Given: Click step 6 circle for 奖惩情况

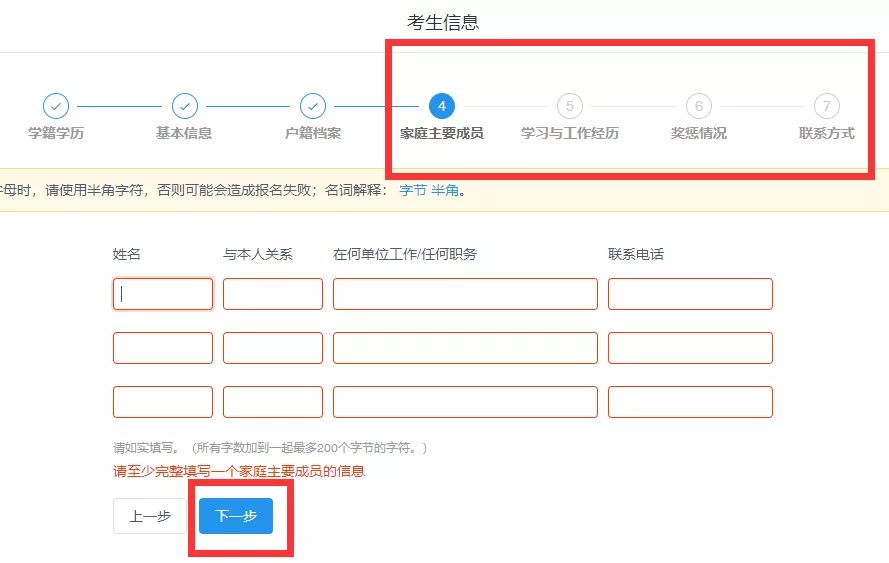Looking at the screenshot, I should (698, 106).
